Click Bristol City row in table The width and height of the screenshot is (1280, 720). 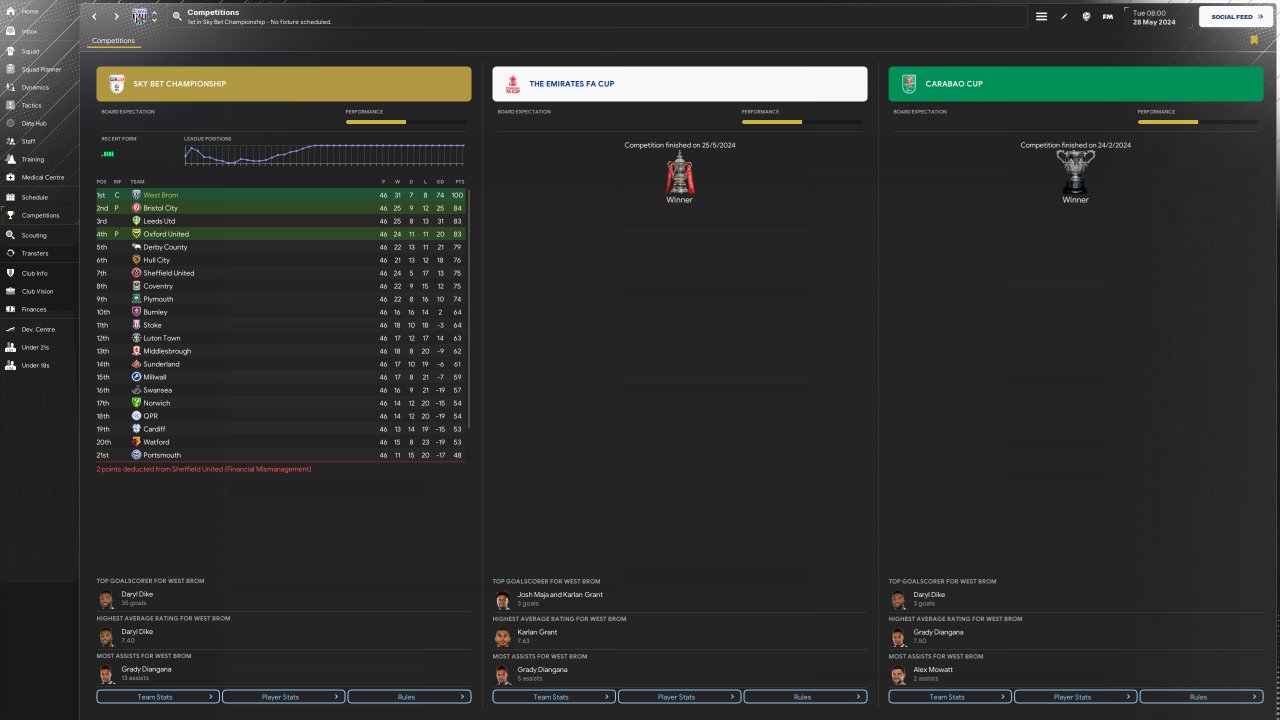click(280, 208)
